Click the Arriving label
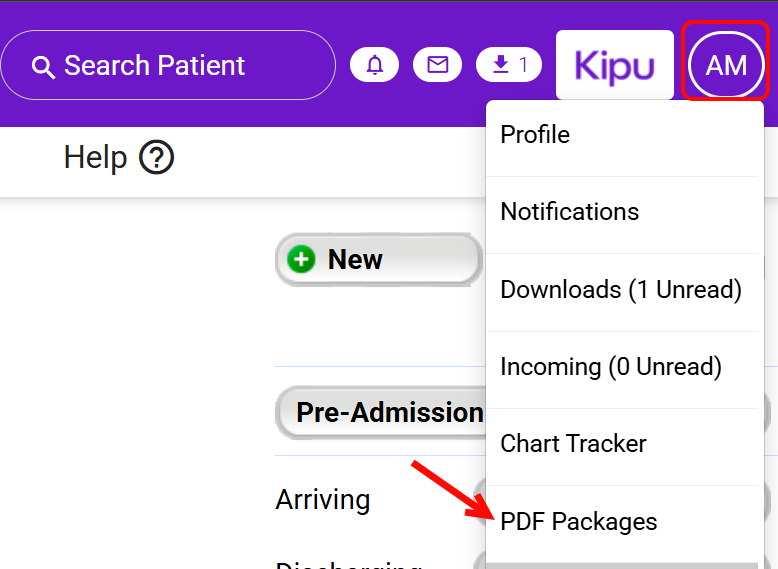778x569 pixels. point(323,499)
